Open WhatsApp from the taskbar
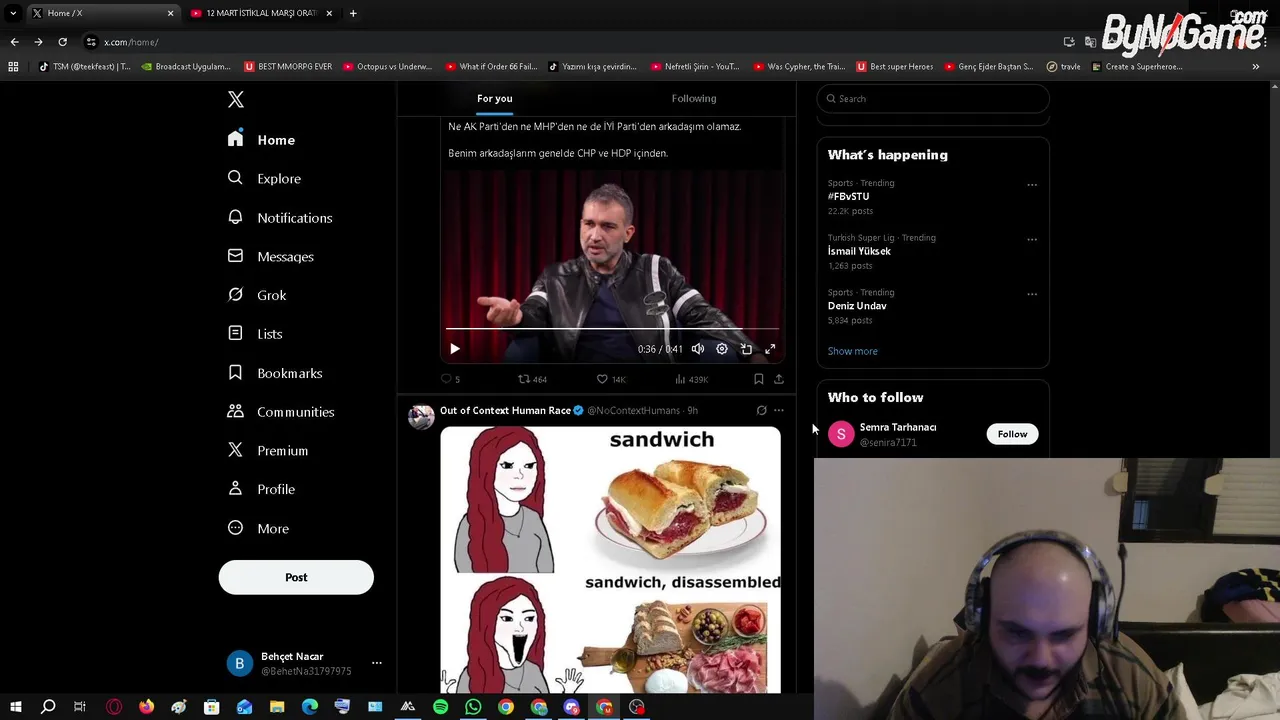This screenshot has height=720, width=1280. click(473, 707)
